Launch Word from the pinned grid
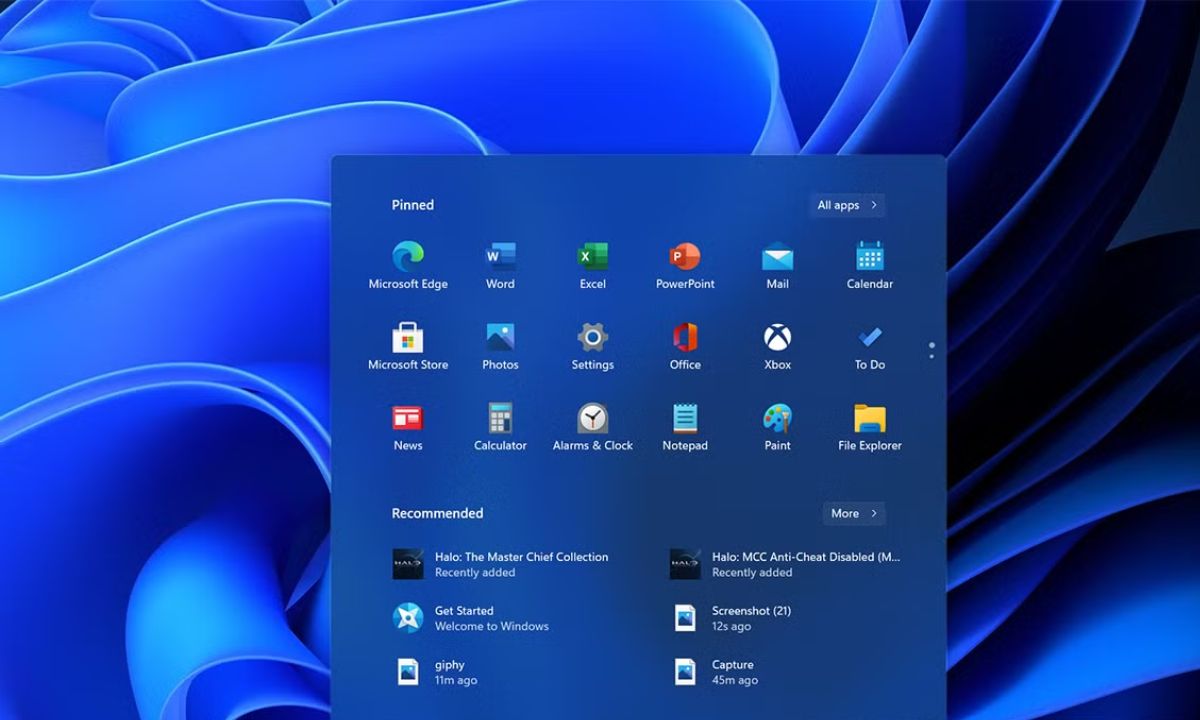The width and height of the screenshot is (1200, 720). tap(500, 265)
